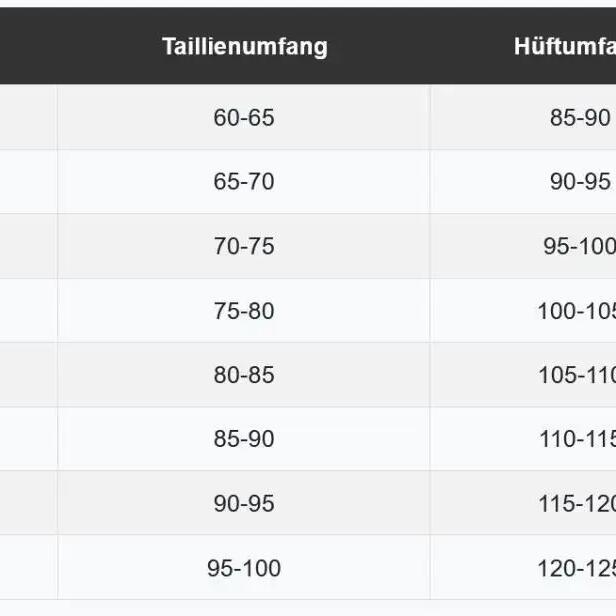The width and height of the screenshot is (616, 616).
Task: Select the 80-85 waist cell
Action: click(244, 375)
